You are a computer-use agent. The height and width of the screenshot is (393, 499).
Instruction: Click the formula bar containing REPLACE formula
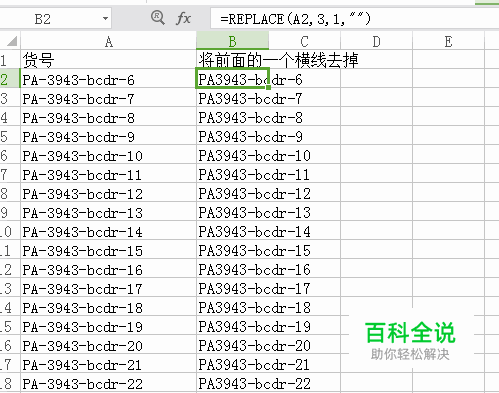point(355,19)
